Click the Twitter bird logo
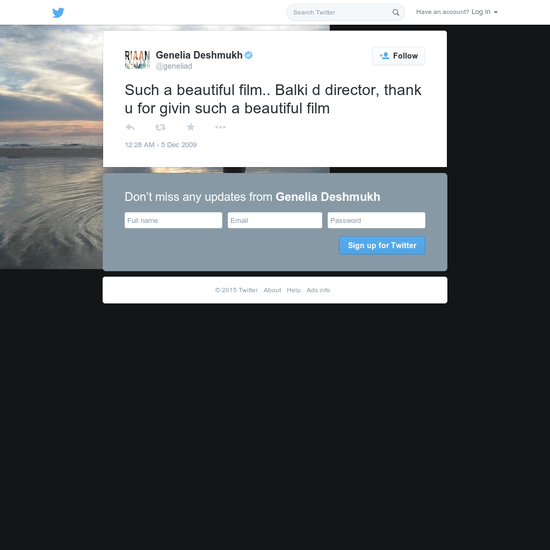The height and width of the screenshot is (550, 550). point(58,13)
